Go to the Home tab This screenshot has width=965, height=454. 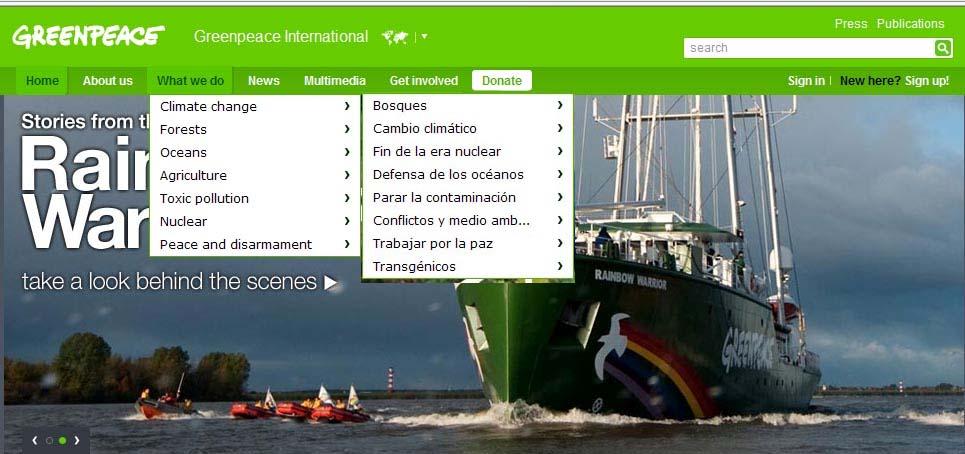pyautogui.click(x=42, y=81)
